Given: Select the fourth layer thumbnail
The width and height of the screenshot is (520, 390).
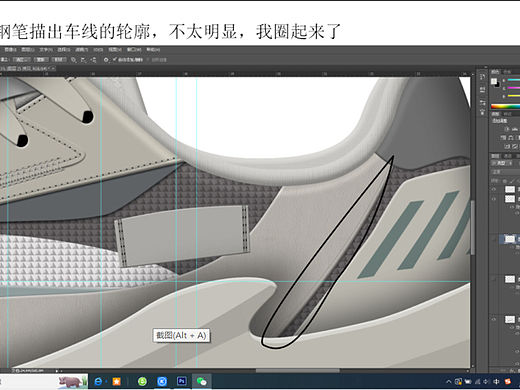Looking at the screenshot, I should click(510, 279).
